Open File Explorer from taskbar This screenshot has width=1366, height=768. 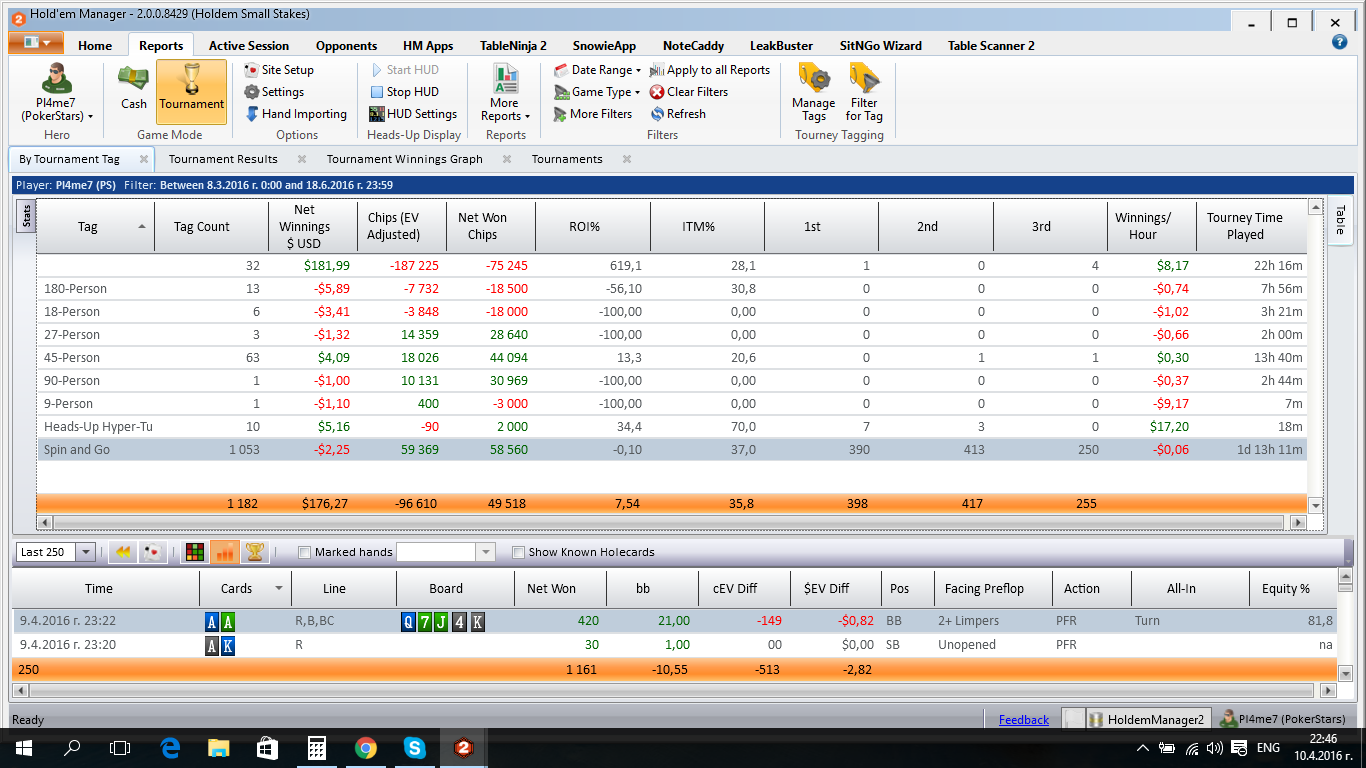pos(219,747)
